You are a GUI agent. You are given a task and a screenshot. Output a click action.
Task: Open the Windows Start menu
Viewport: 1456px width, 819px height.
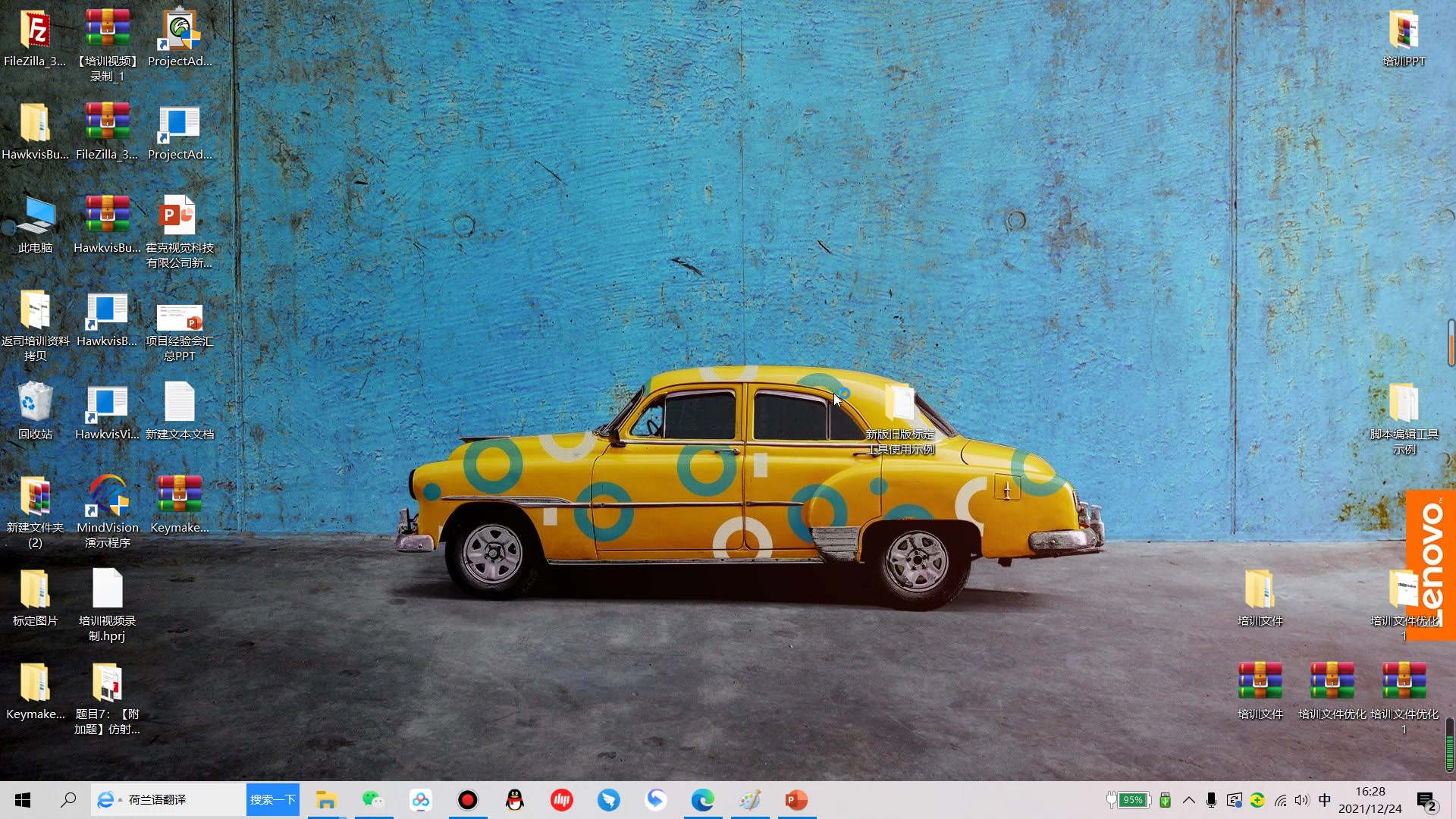(23, 800)
